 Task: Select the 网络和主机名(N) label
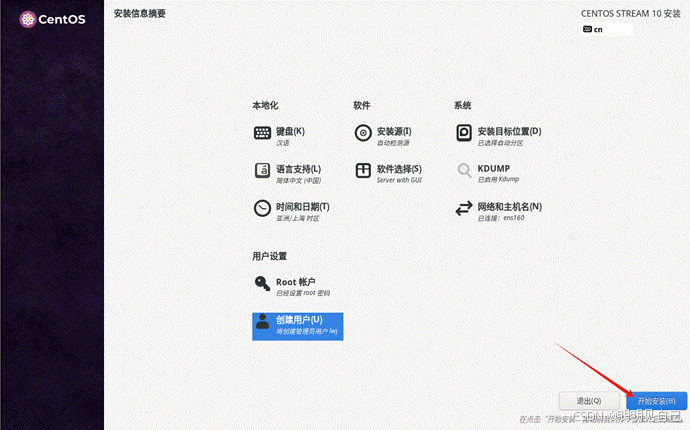tap(510, 207)
